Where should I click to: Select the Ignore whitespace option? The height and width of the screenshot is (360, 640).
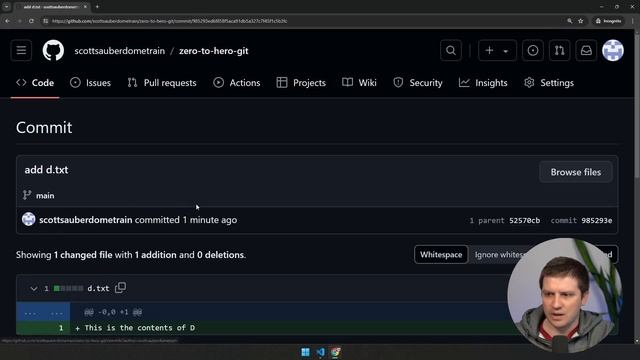pyautogui.click(x=500, y=255)
